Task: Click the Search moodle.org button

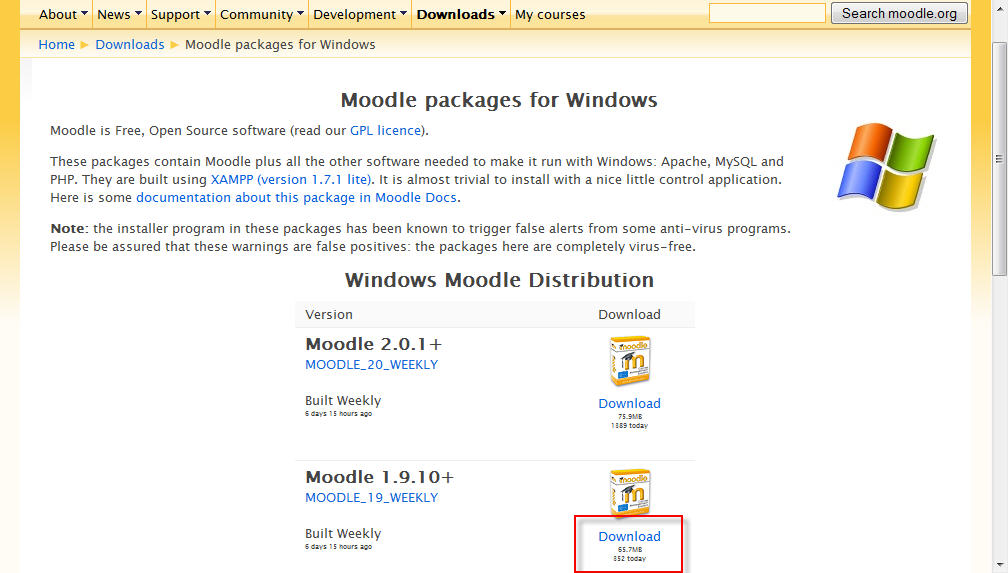Action: (899, 13)
